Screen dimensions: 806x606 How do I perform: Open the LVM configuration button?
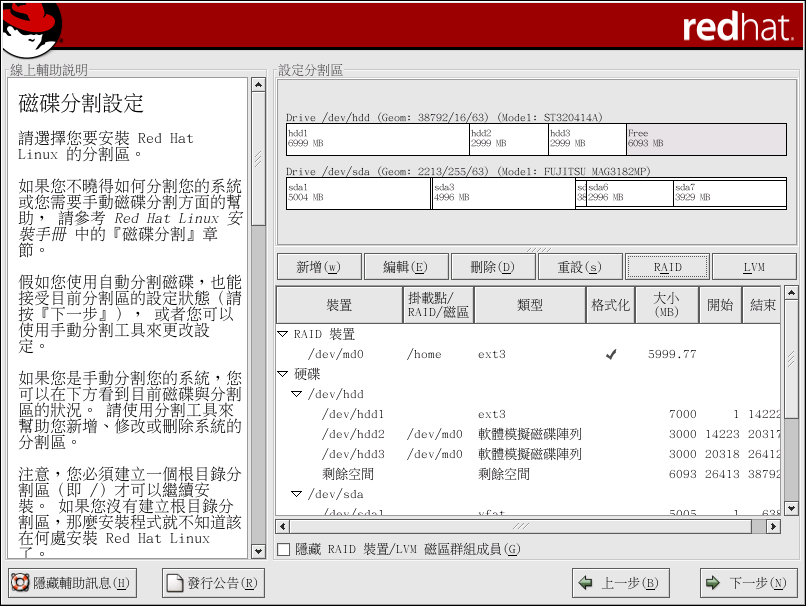[x=754, y=267]
